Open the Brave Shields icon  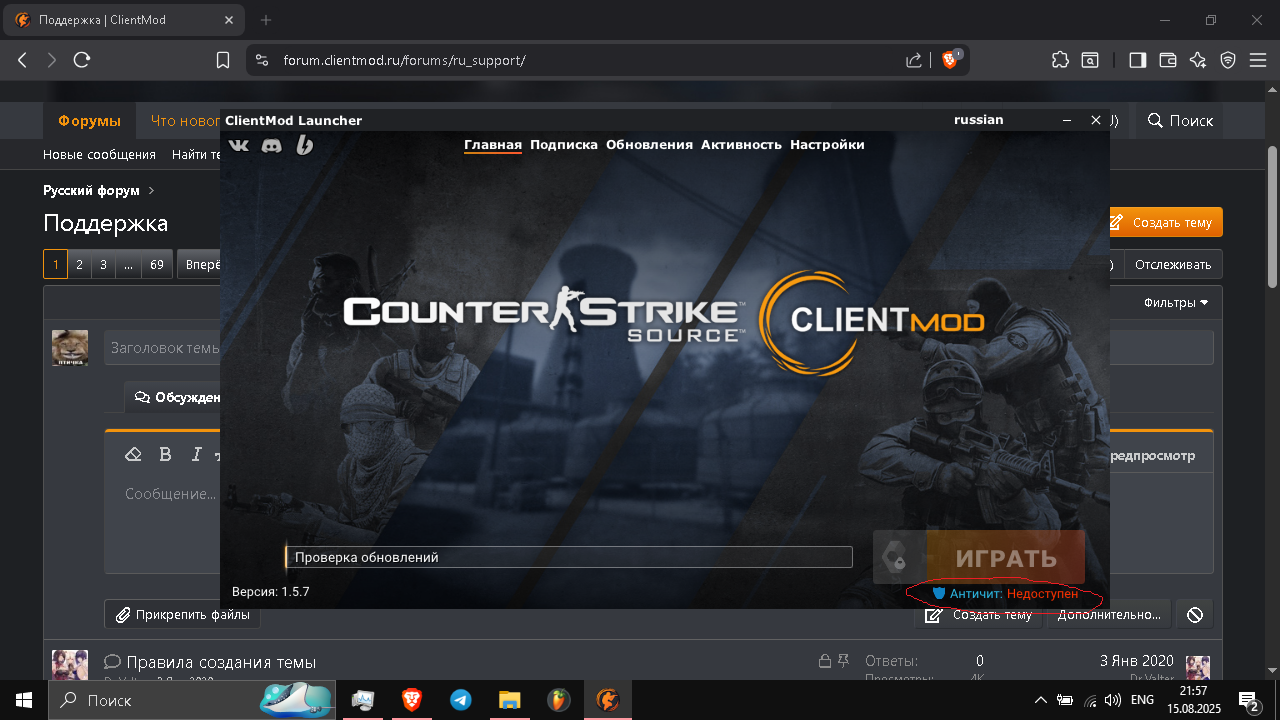coord(951,59)
